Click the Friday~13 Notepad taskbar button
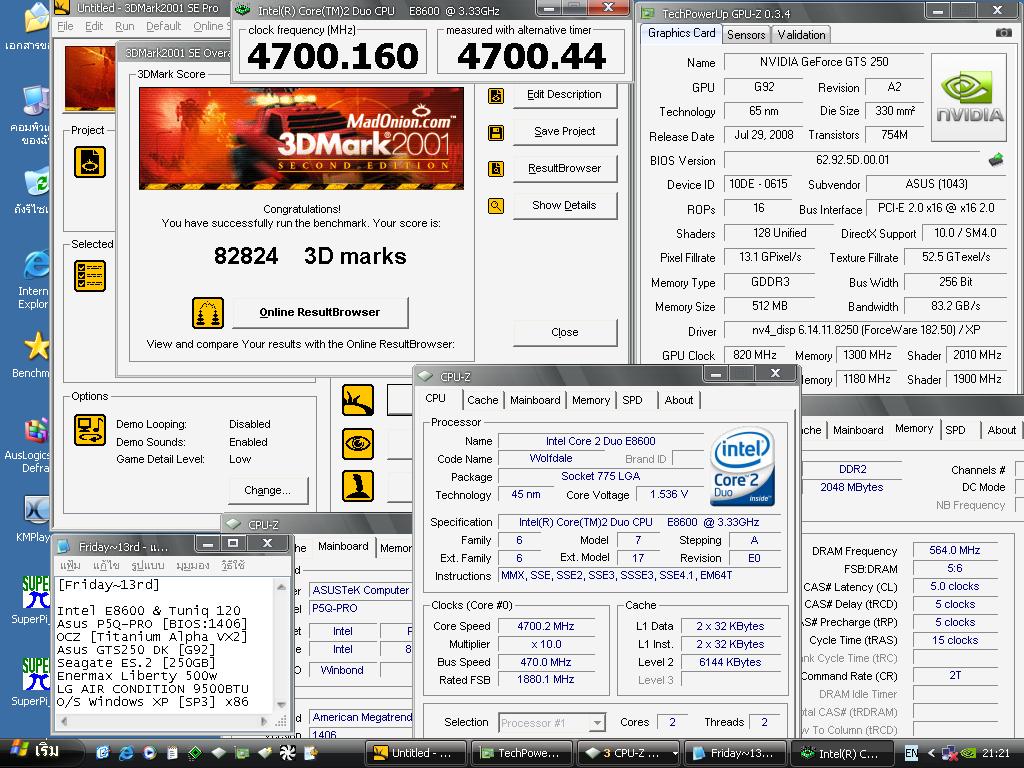The image size is (1024, 768). [735, 753]
